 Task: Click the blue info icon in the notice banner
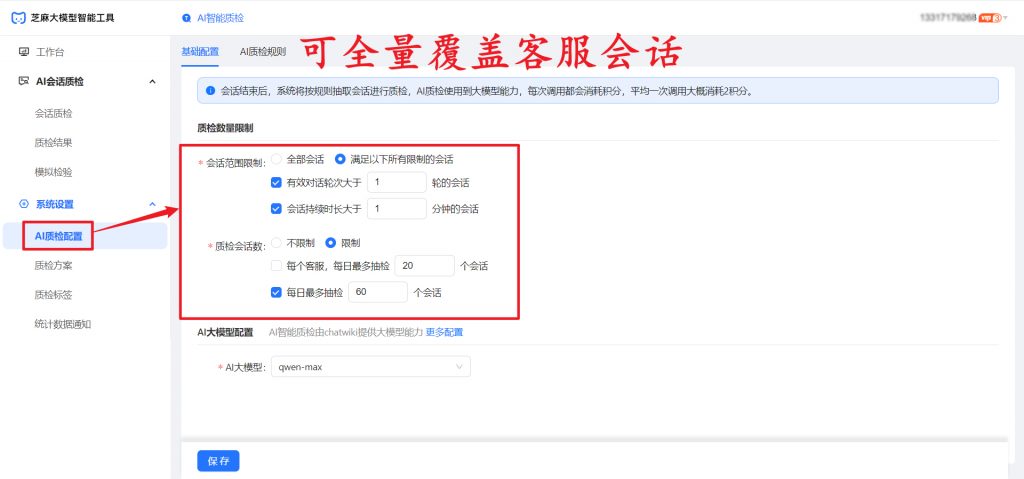tap(210, 90)
